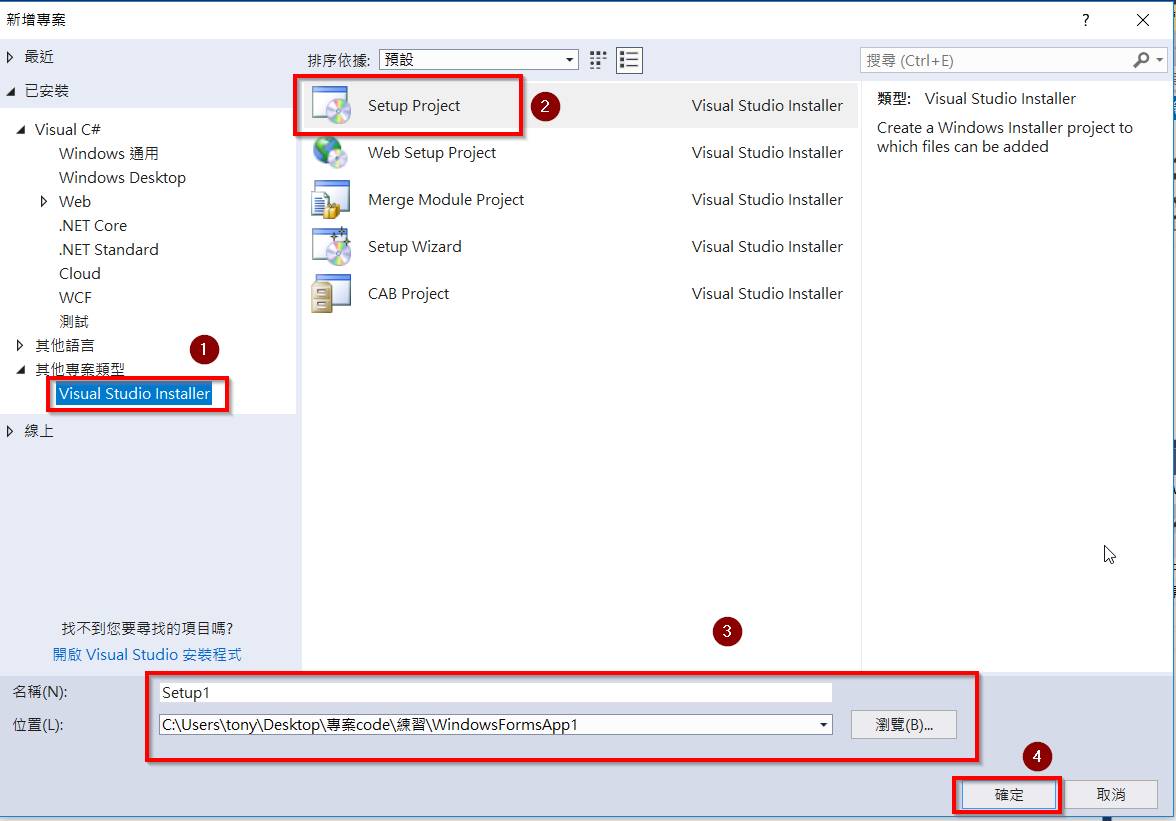Select Windows Desktop category
Image resolution: width=1176 pixels, height=821 pixels.
click(x=122, y=178)
